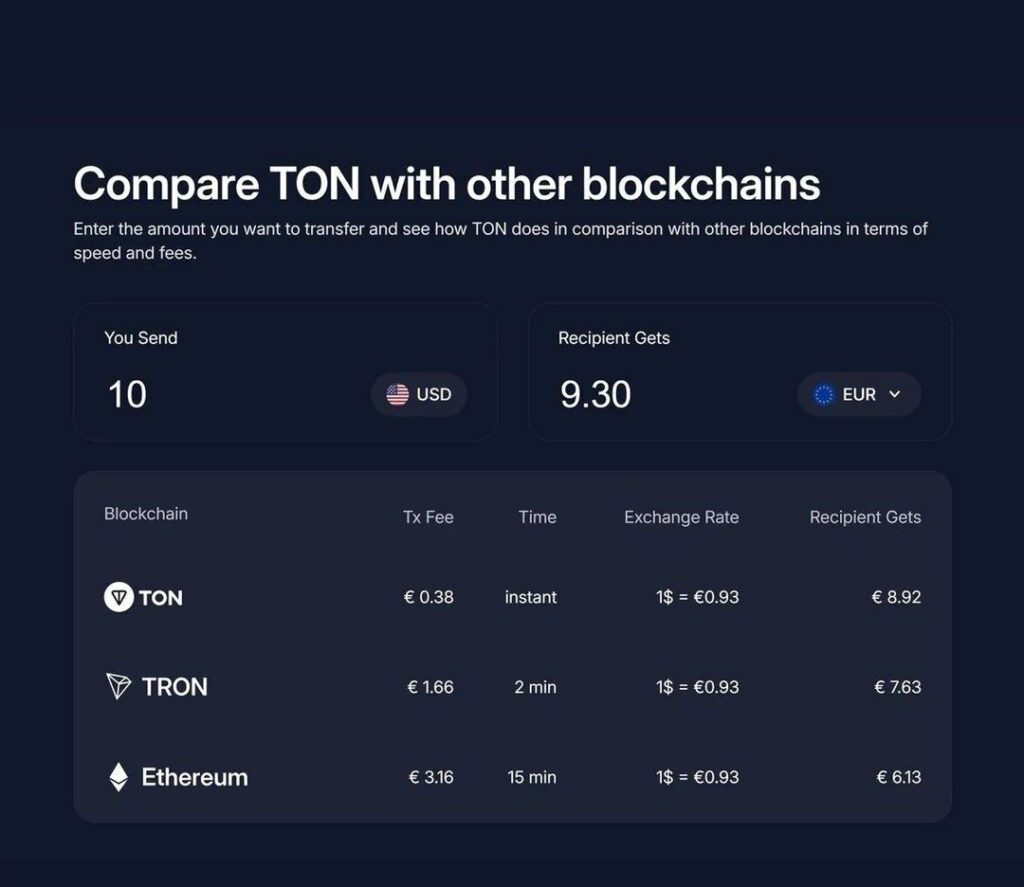Click TRON's 2 min time value
The height and width of the screenshot is (887, 1024).
point(535,687)
